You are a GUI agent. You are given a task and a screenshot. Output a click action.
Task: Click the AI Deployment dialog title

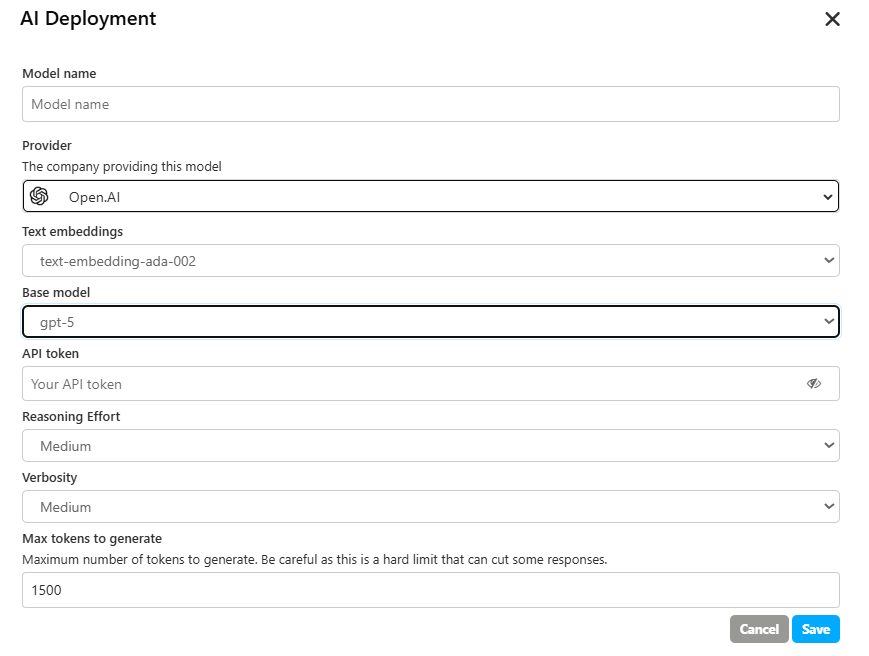point(88,19)
